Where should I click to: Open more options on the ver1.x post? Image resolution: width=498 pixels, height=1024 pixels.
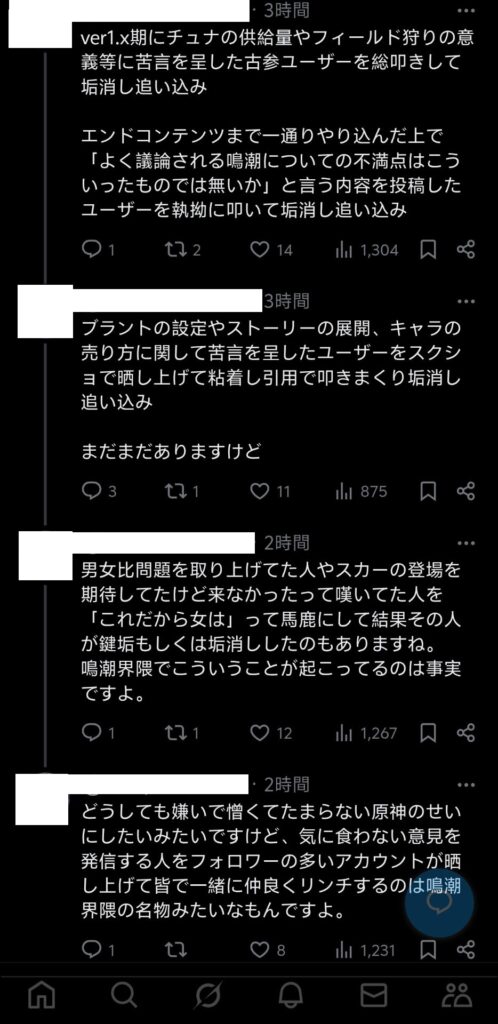[466, 10]
